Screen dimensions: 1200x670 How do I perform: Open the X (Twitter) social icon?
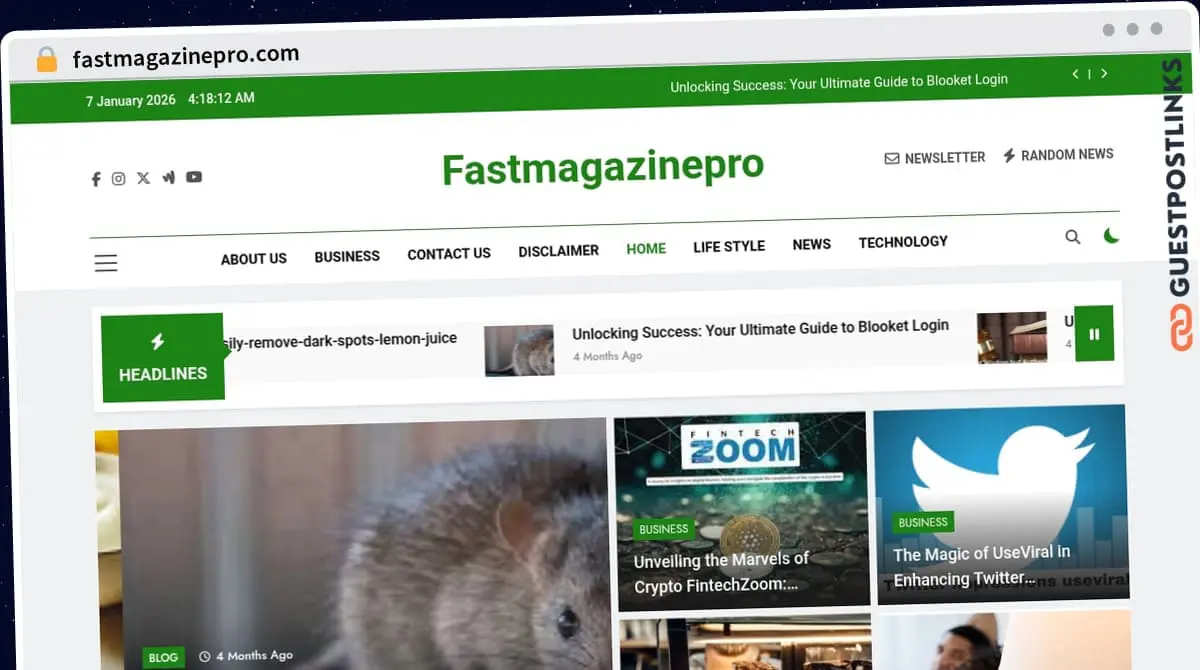point(143,178)
